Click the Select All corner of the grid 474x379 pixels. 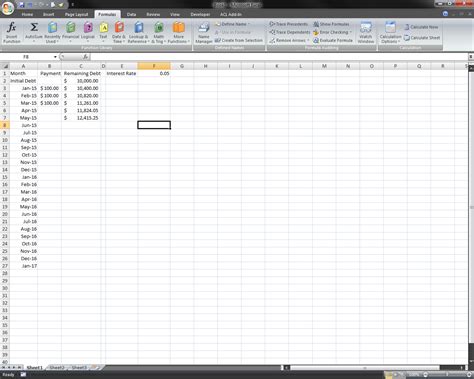tap(5, 66)
